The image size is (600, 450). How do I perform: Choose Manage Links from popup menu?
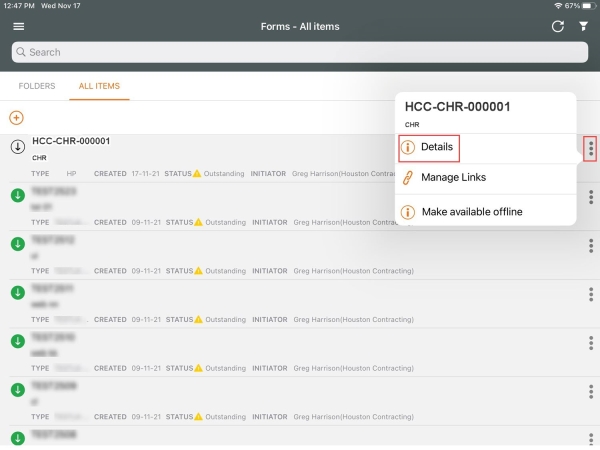[453, 178]
